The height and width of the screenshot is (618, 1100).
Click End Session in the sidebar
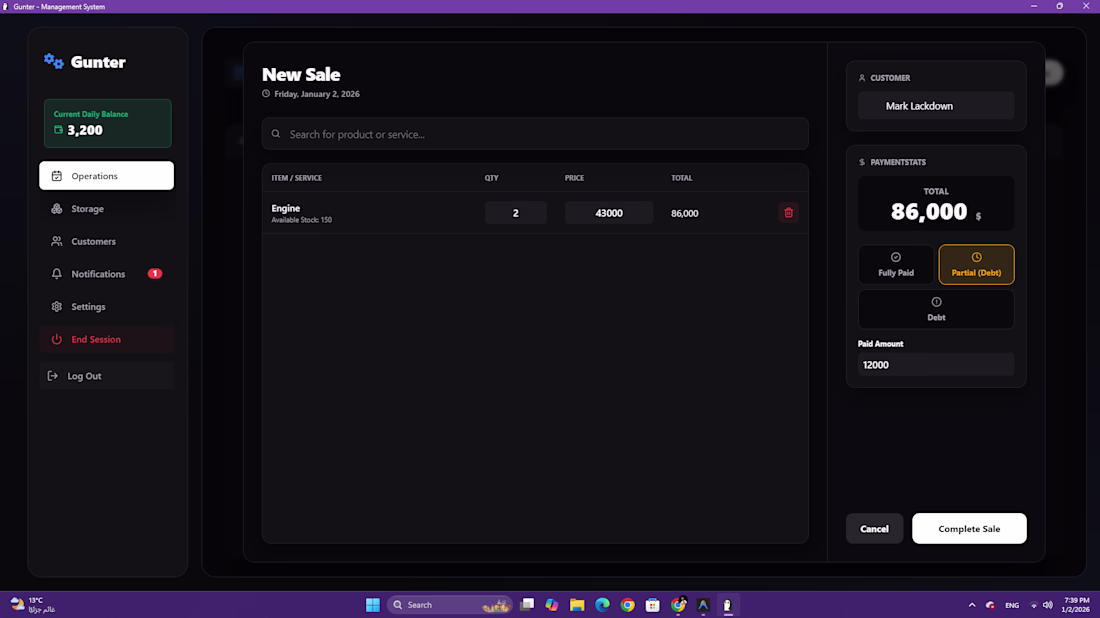pos(107,340)
